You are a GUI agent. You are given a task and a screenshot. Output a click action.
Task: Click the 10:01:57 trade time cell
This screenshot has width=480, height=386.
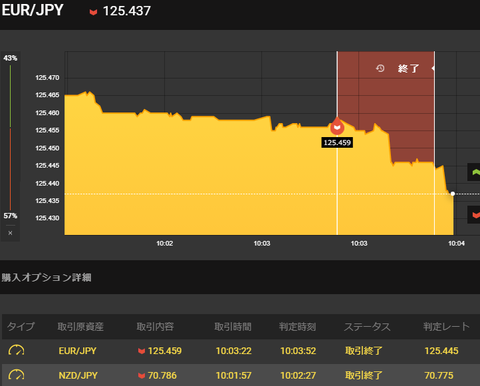(x=234, y=376)
